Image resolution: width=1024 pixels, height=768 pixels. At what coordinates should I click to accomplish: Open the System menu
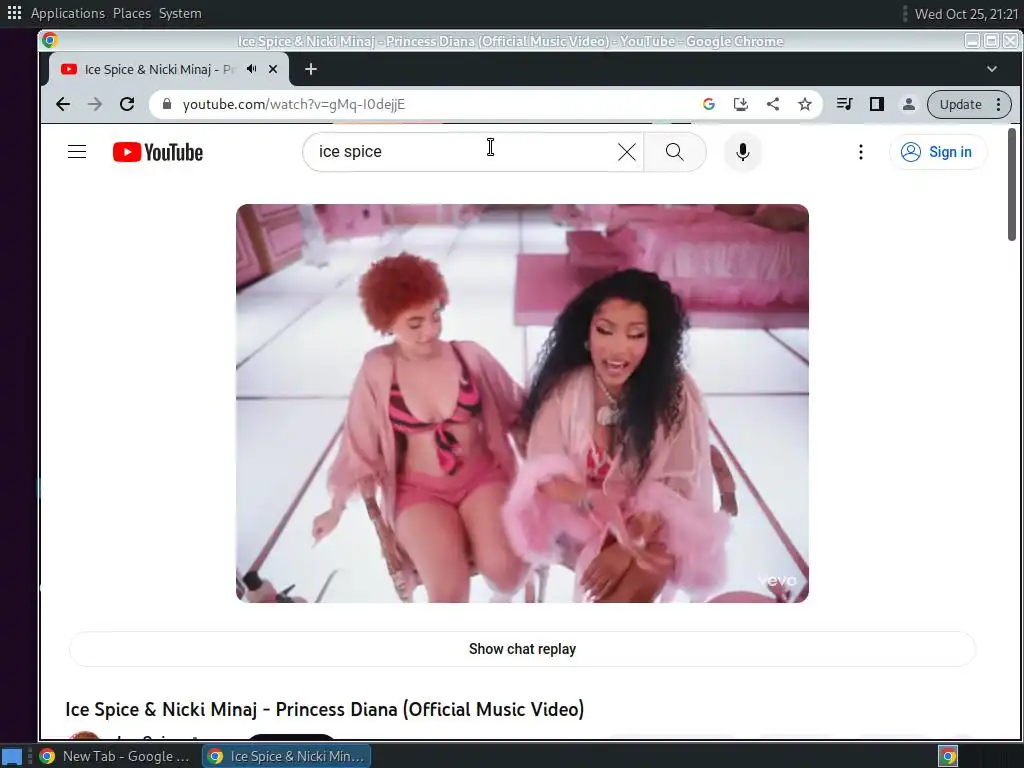180,13
